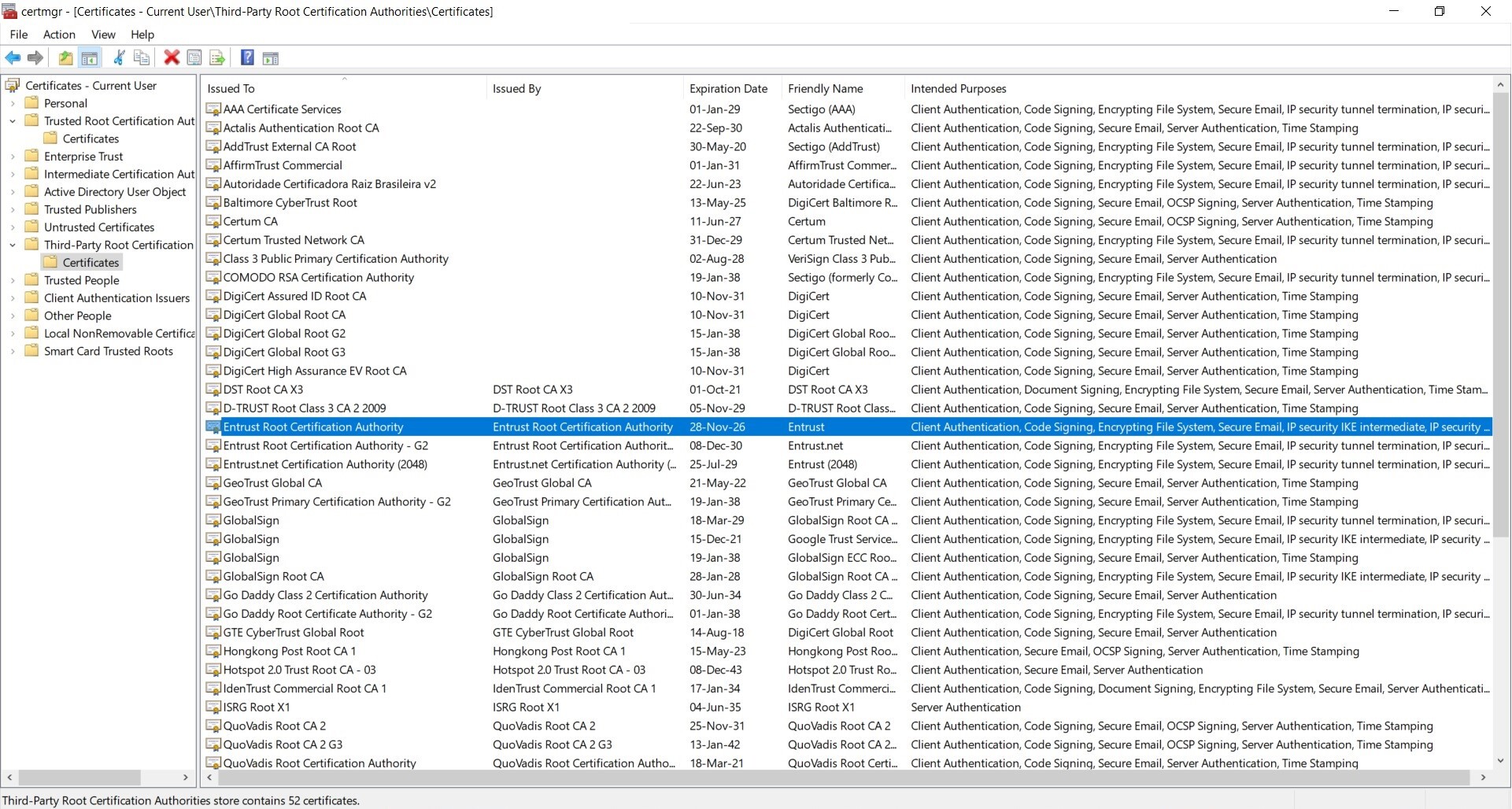The height and width of the screenshot is (809, 1512).
Task: Click folder icon beside Trusted Publishers
Action: (31, 209)
